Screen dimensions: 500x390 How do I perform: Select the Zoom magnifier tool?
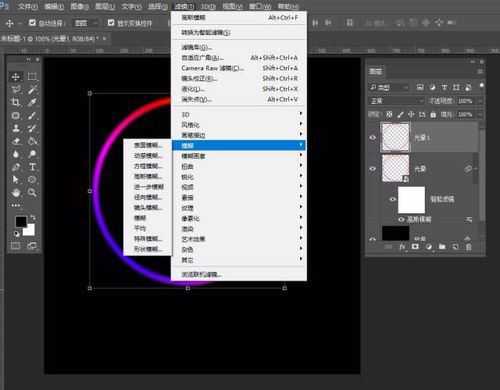[x=32, y=192]
